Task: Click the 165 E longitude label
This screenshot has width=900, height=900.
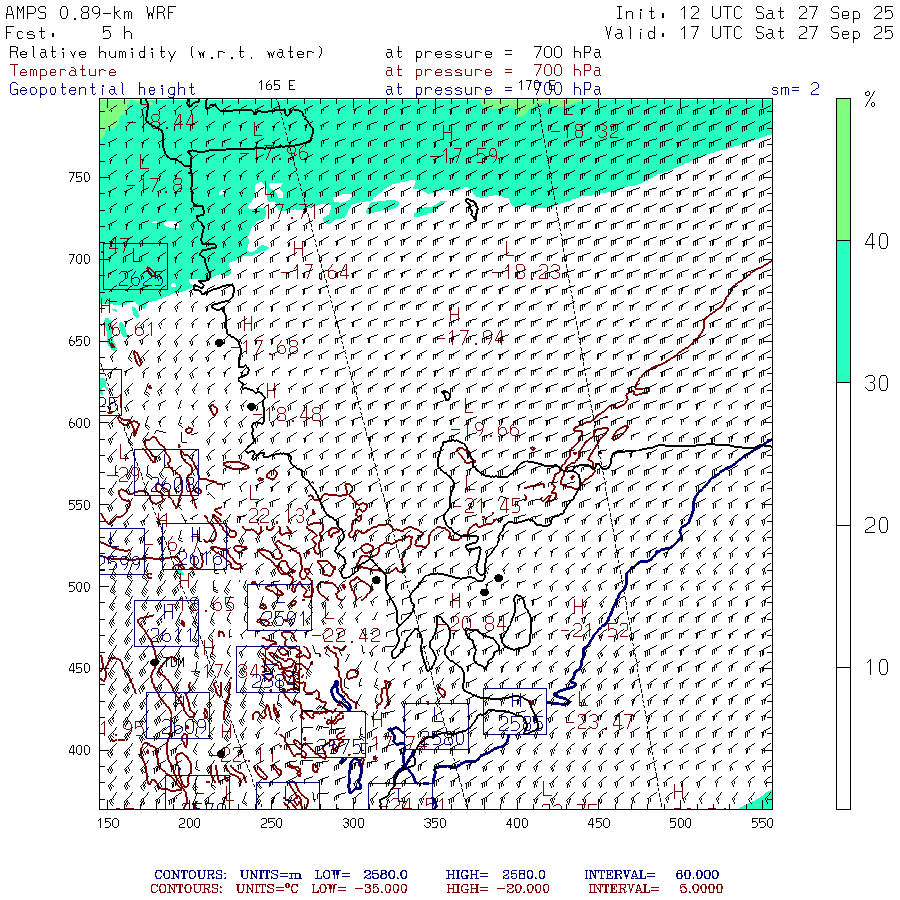Action: coord(277,85)
